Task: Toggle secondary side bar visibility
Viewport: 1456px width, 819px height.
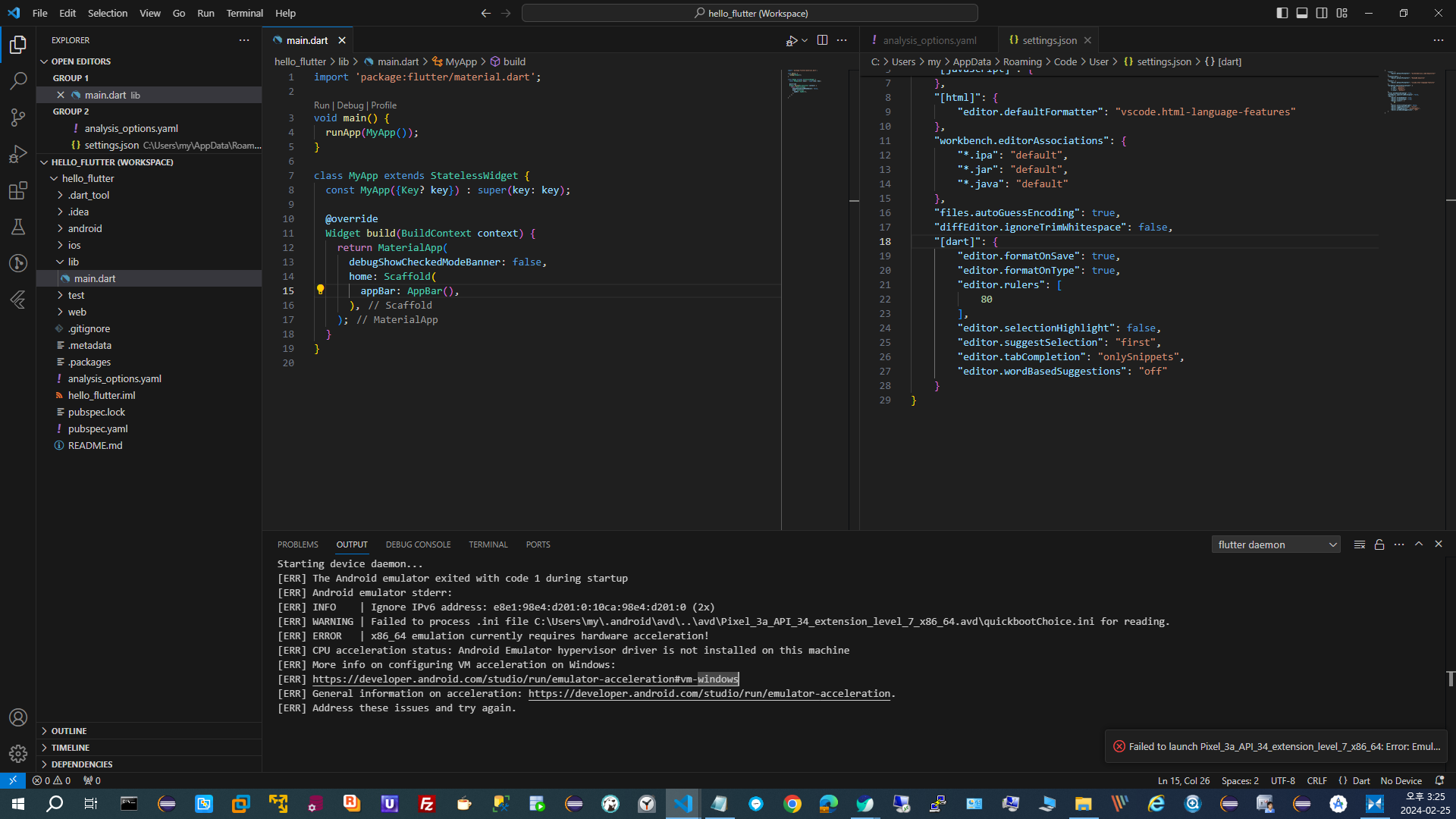Action: [1322, 13]
